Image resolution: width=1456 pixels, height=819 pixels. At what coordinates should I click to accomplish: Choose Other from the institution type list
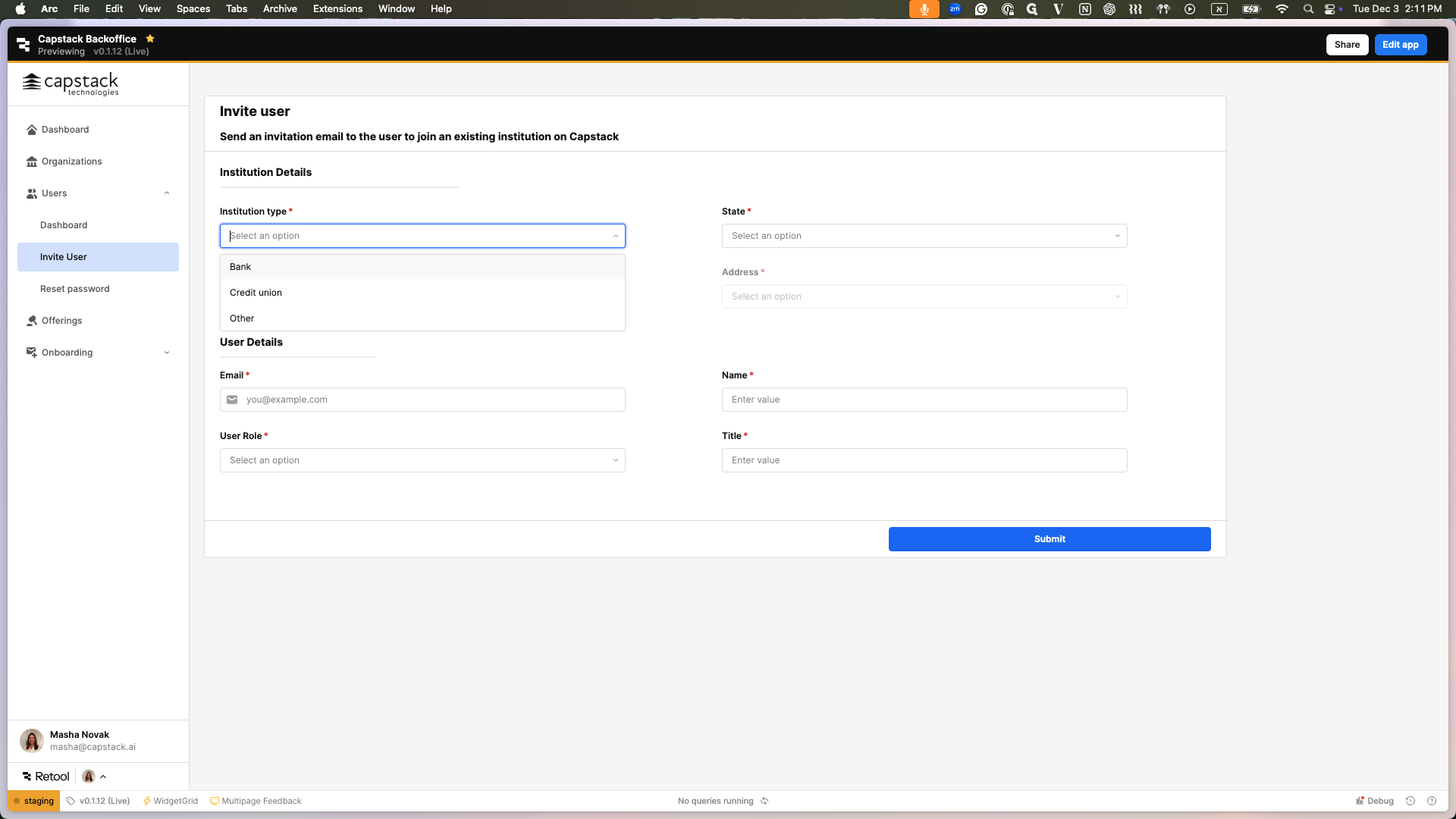coord(422,318)
